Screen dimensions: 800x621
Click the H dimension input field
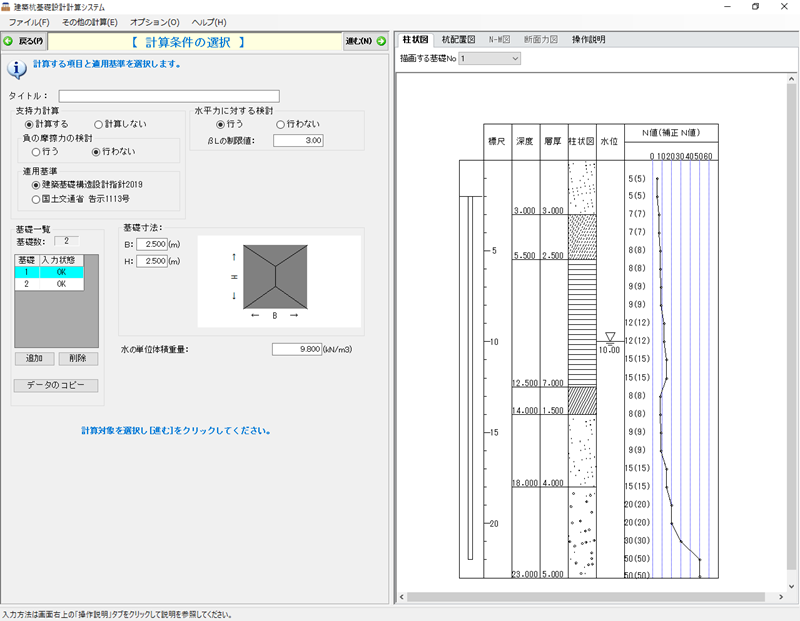coord(152,261)
